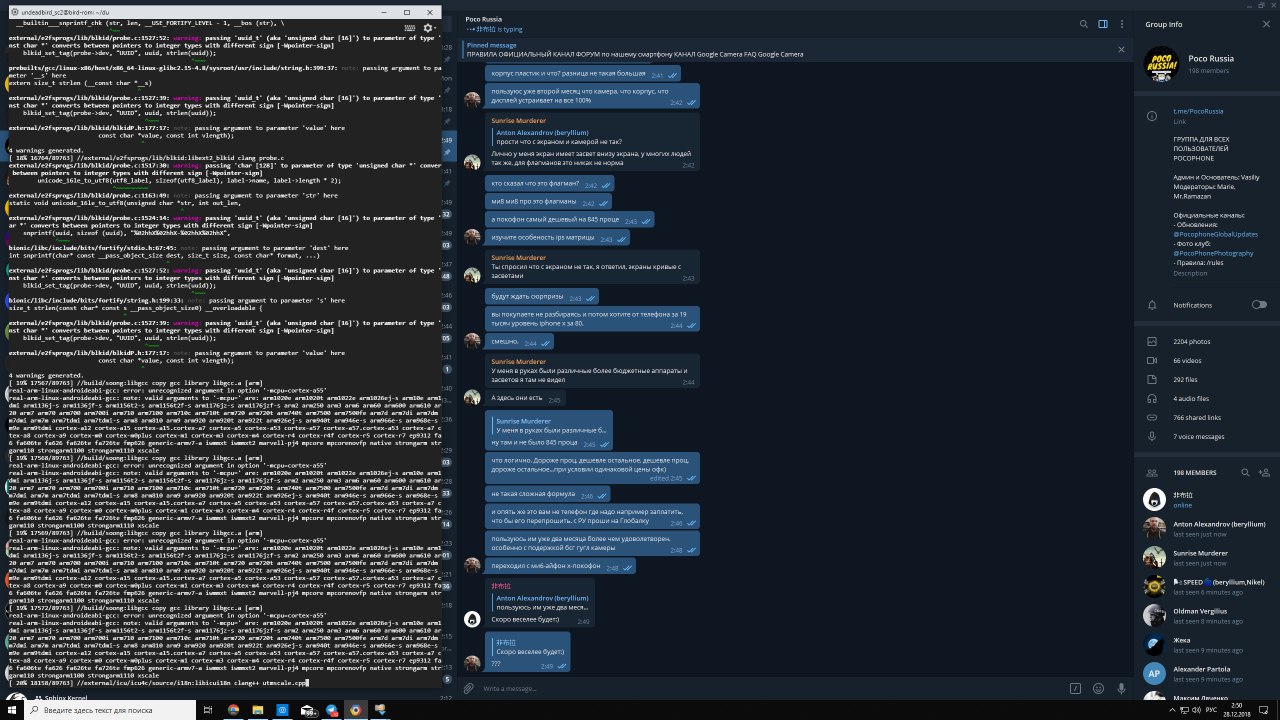1280x720 pixels.
Task: Toggle the Notifications switch for the group
Action: point(1258,305)
